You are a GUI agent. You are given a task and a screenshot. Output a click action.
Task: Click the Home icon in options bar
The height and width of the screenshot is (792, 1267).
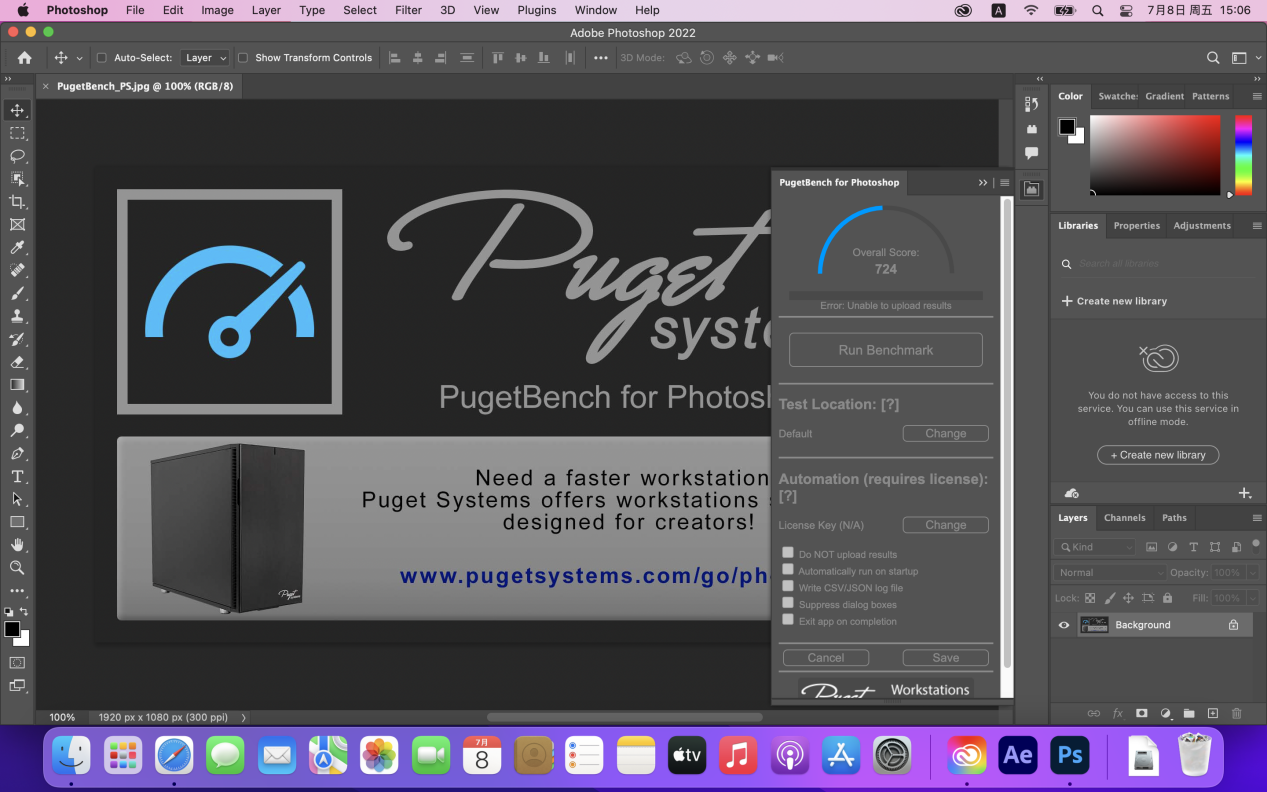coord(24,58)
